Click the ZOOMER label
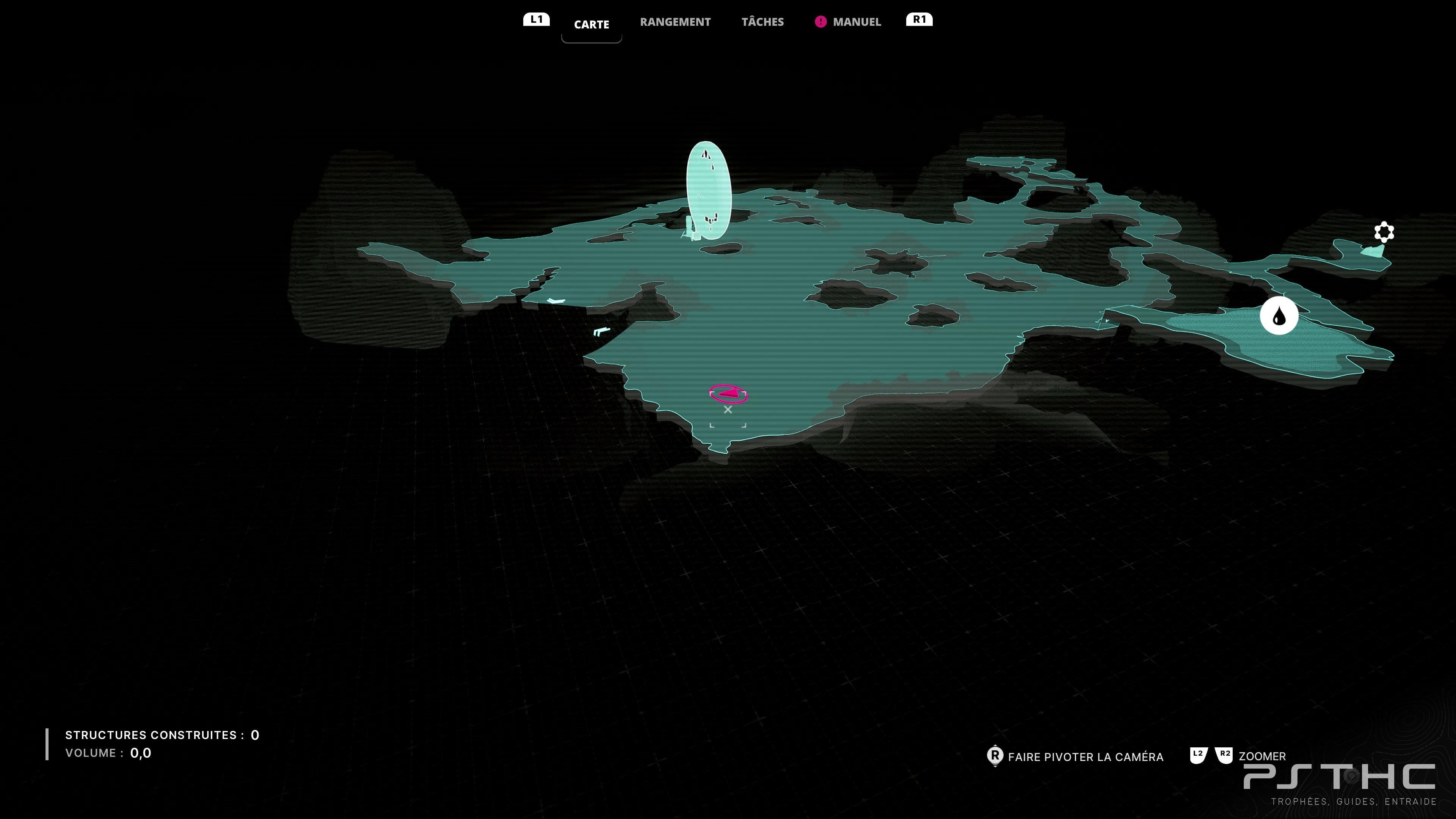Viewport: 1456px width, 819px height. click(x=1261, y=756)
